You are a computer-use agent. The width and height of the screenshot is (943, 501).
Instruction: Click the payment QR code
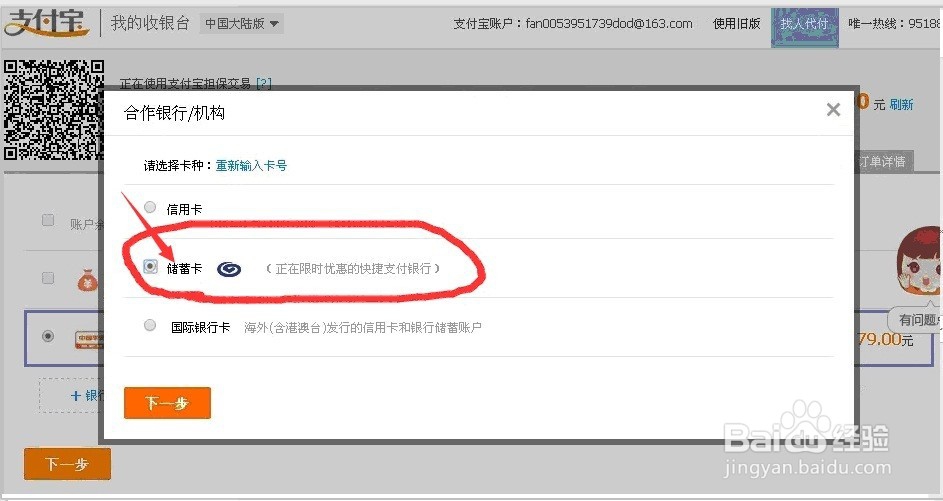pyautogui.click(x=54, y=109)
